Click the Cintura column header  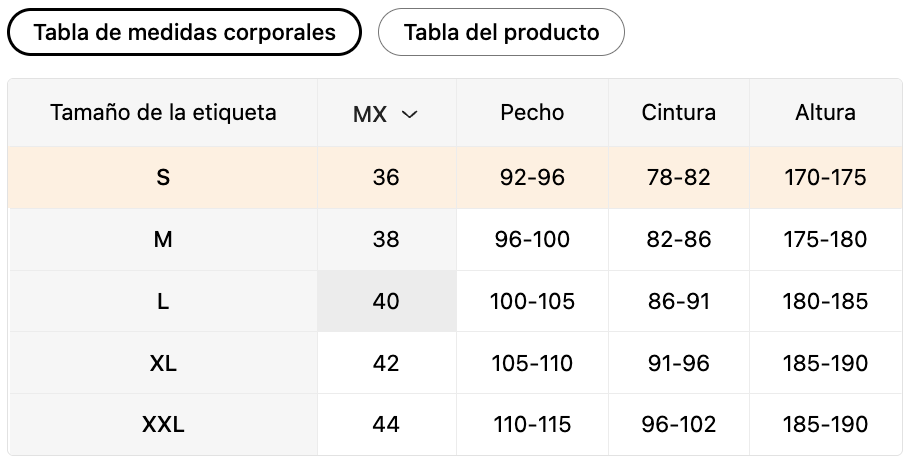point(679,113)
